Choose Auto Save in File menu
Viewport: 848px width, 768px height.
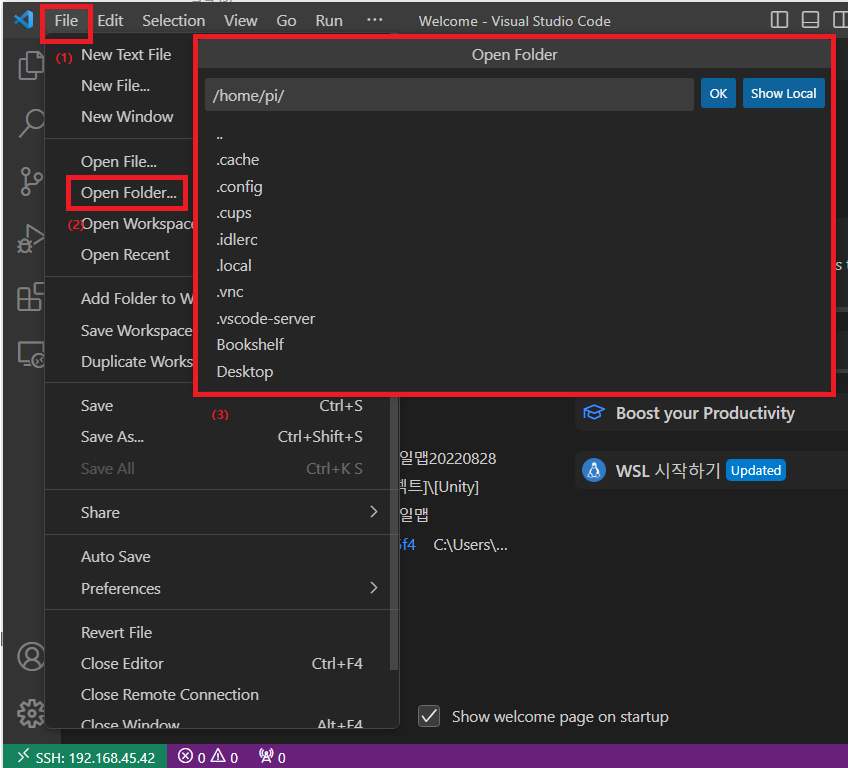click(222, 557)
